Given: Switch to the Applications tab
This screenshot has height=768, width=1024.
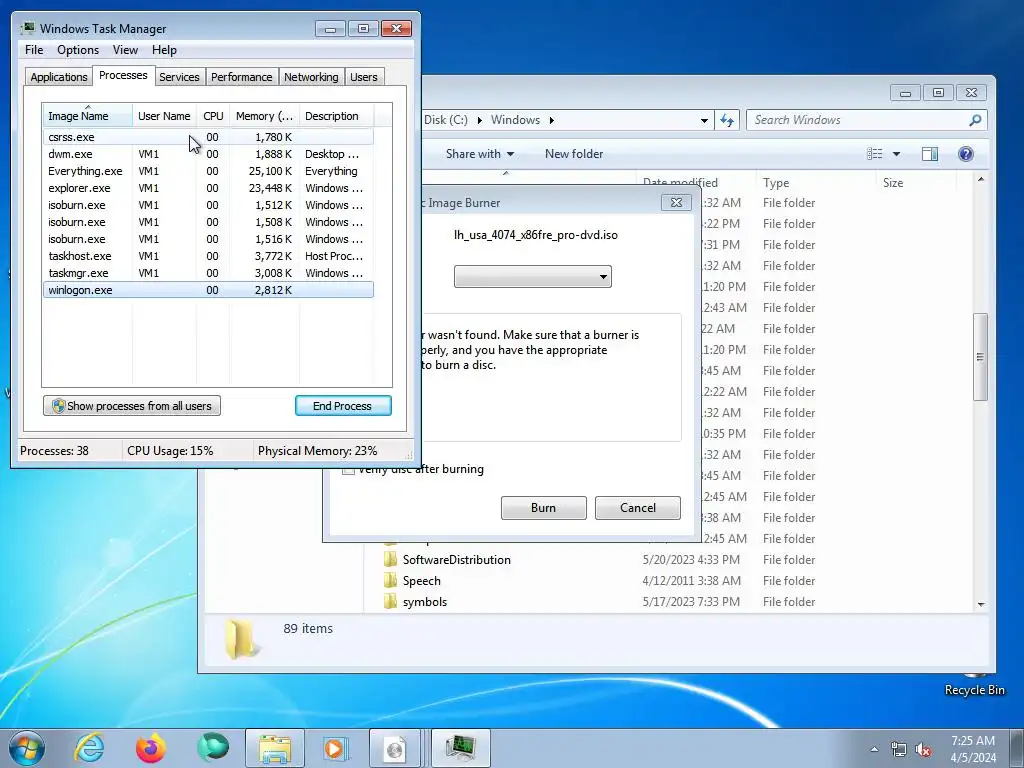Looking at the screenshot, I should pyautogui.click(x=59, y=77).
